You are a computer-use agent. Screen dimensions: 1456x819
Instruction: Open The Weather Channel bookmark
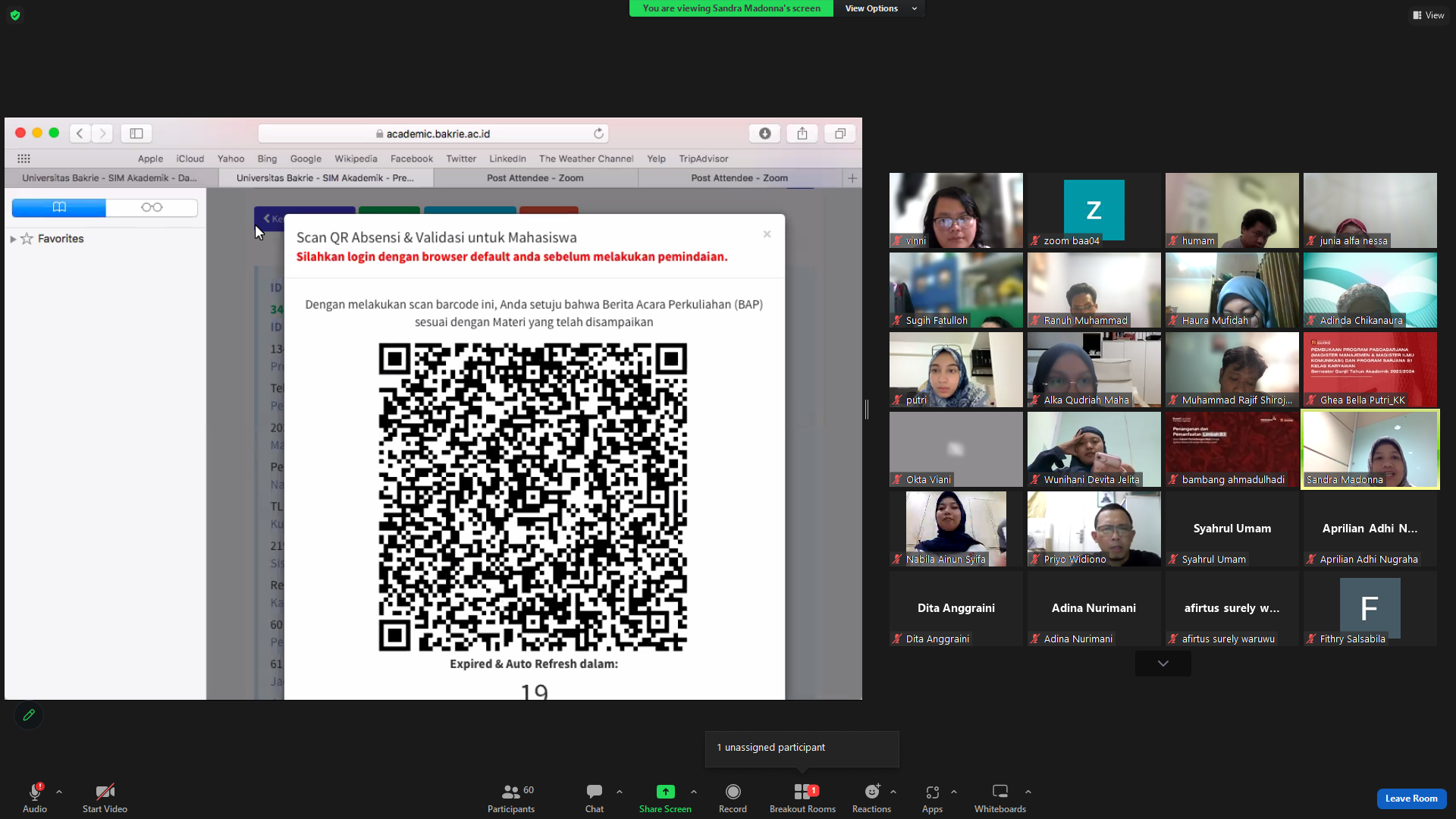586,158
